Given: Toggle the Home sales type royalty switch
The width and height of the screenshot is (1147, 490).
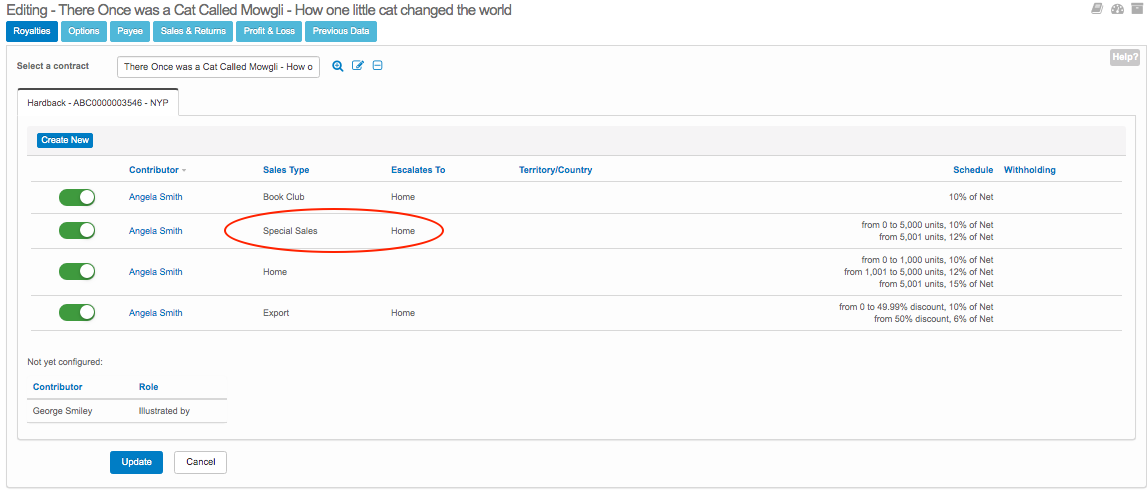Looking at the screenshot, I should point(77,272).
